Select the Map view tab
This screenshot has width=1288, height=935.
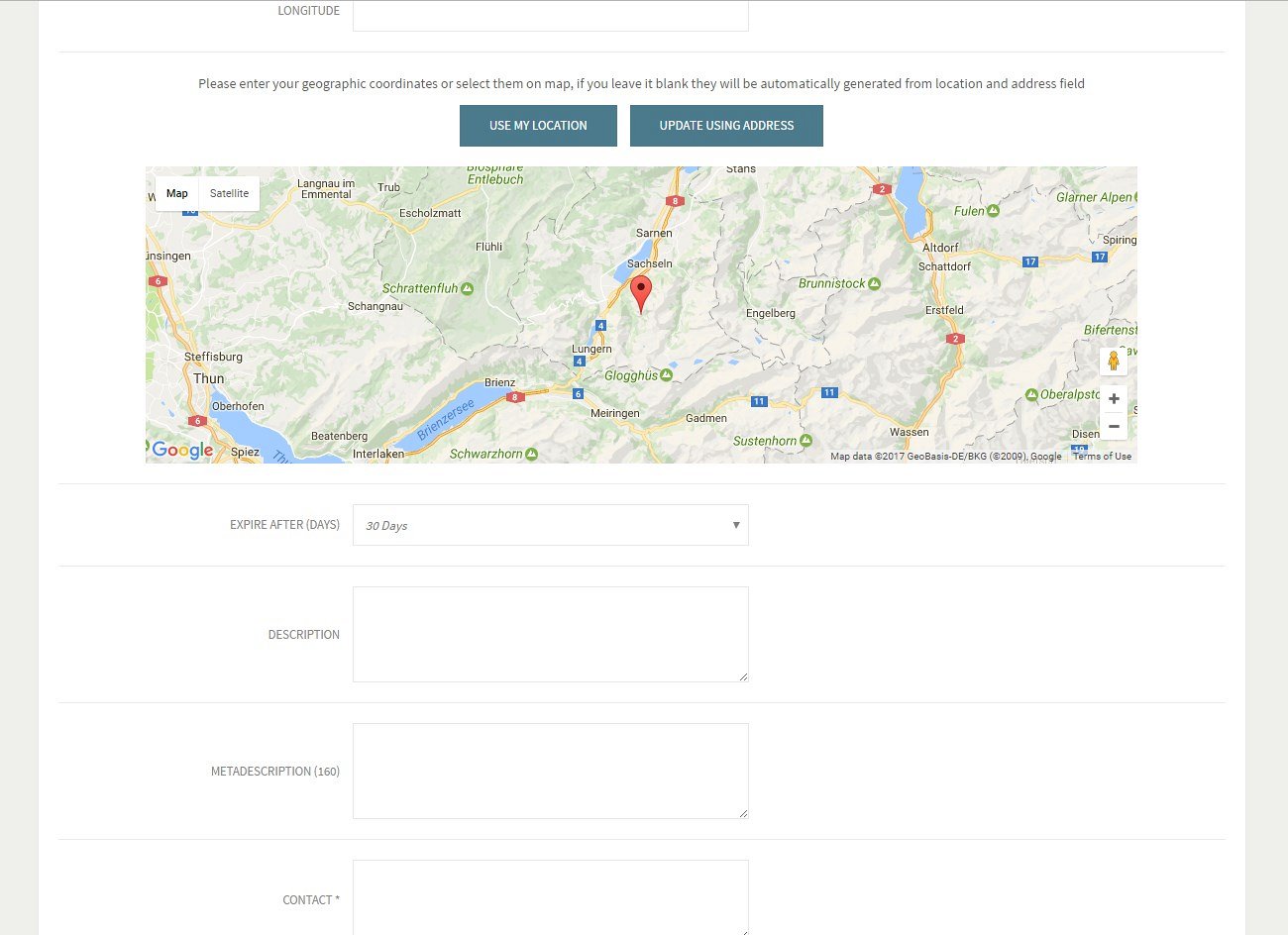pyautogui.click(x=177, y=193)
